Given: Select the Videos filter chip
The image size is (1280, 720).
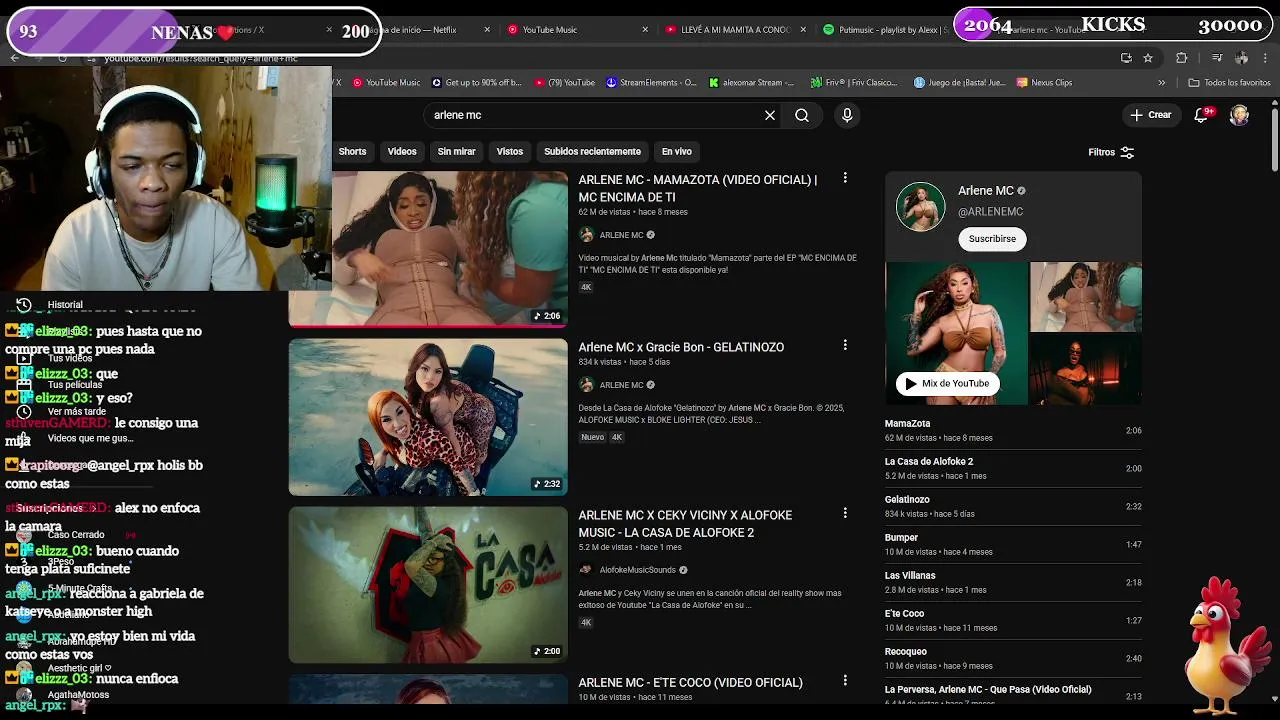Looking at the screenshot, I should tap(402, 151).
